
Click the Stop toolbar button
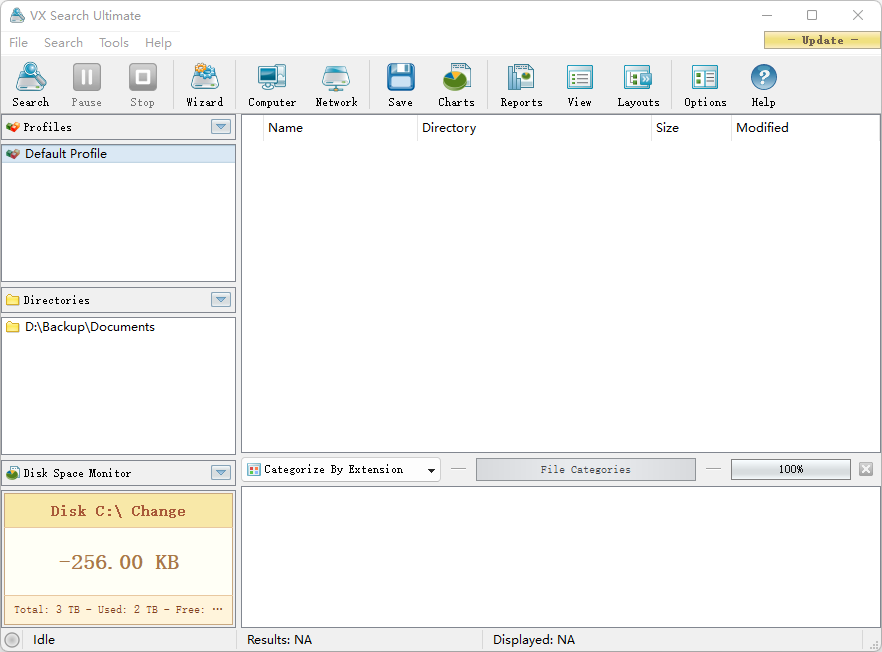click(142, 85)
